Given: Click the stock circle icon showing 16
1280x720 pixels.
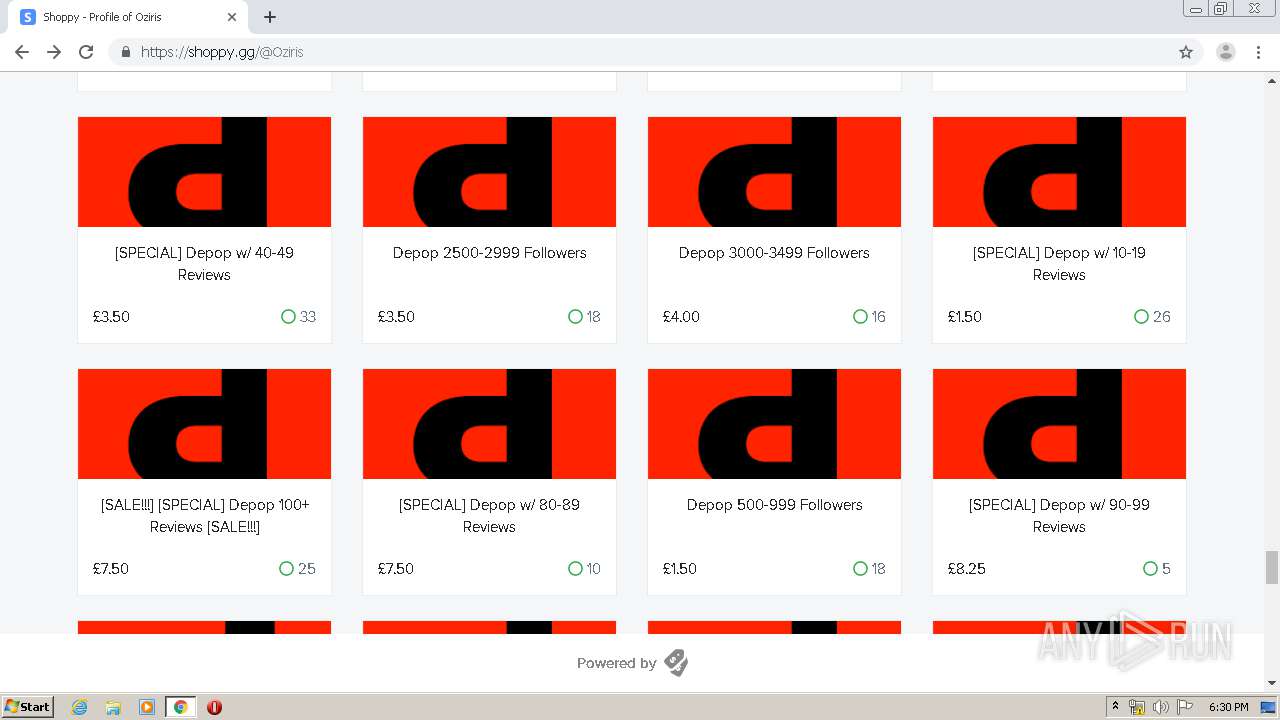Looking at the screenshot, I should click(860, 317).
